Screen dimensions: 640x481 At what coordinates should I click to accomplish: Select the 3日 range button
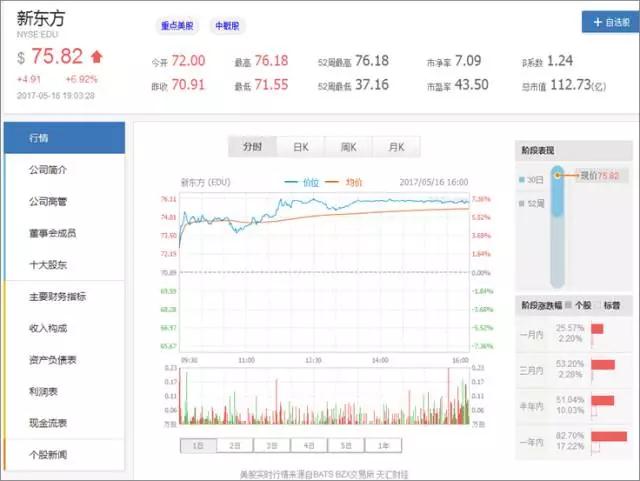272,445
